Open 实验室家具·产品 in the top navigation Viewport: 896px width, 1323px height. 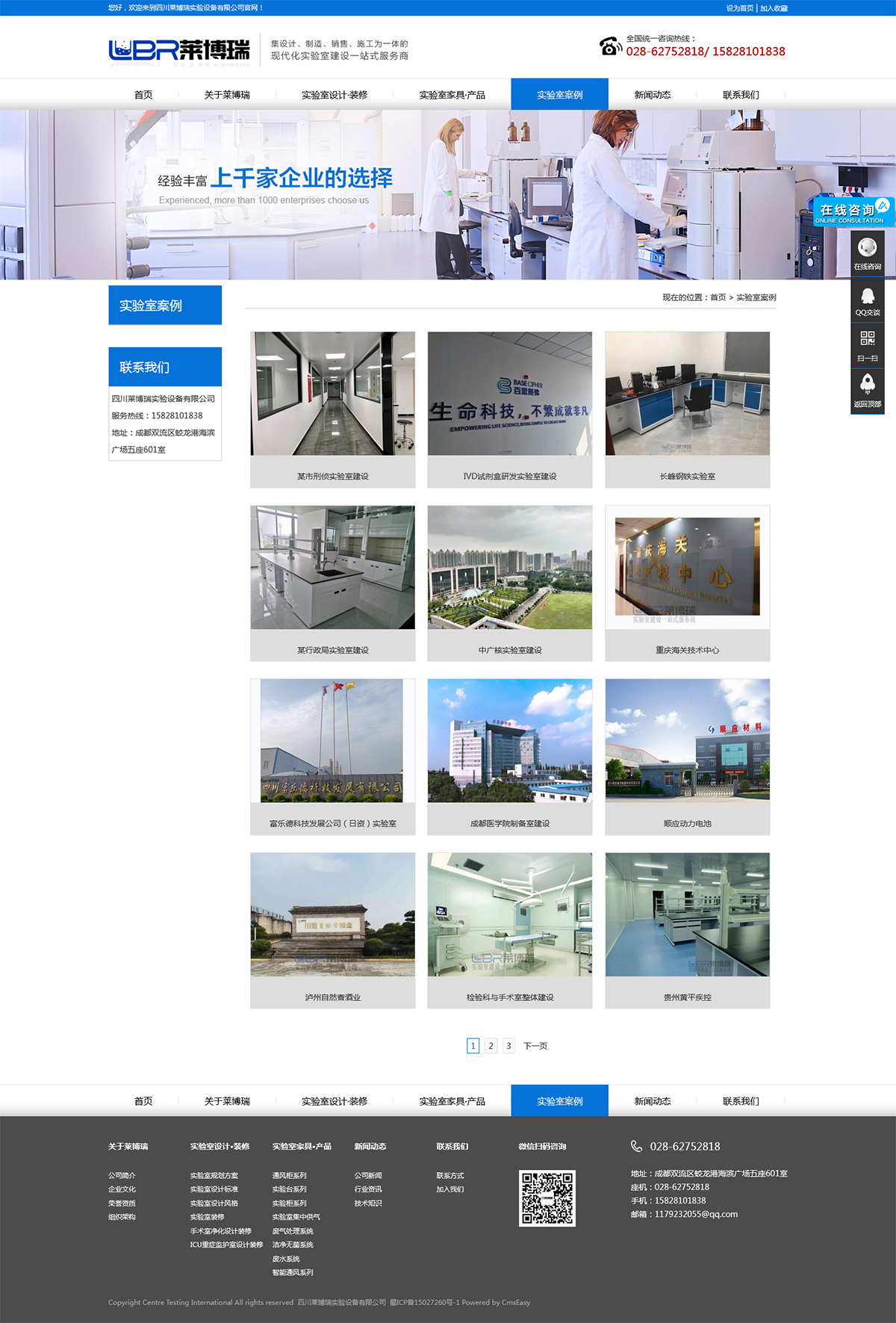point(452,95)
